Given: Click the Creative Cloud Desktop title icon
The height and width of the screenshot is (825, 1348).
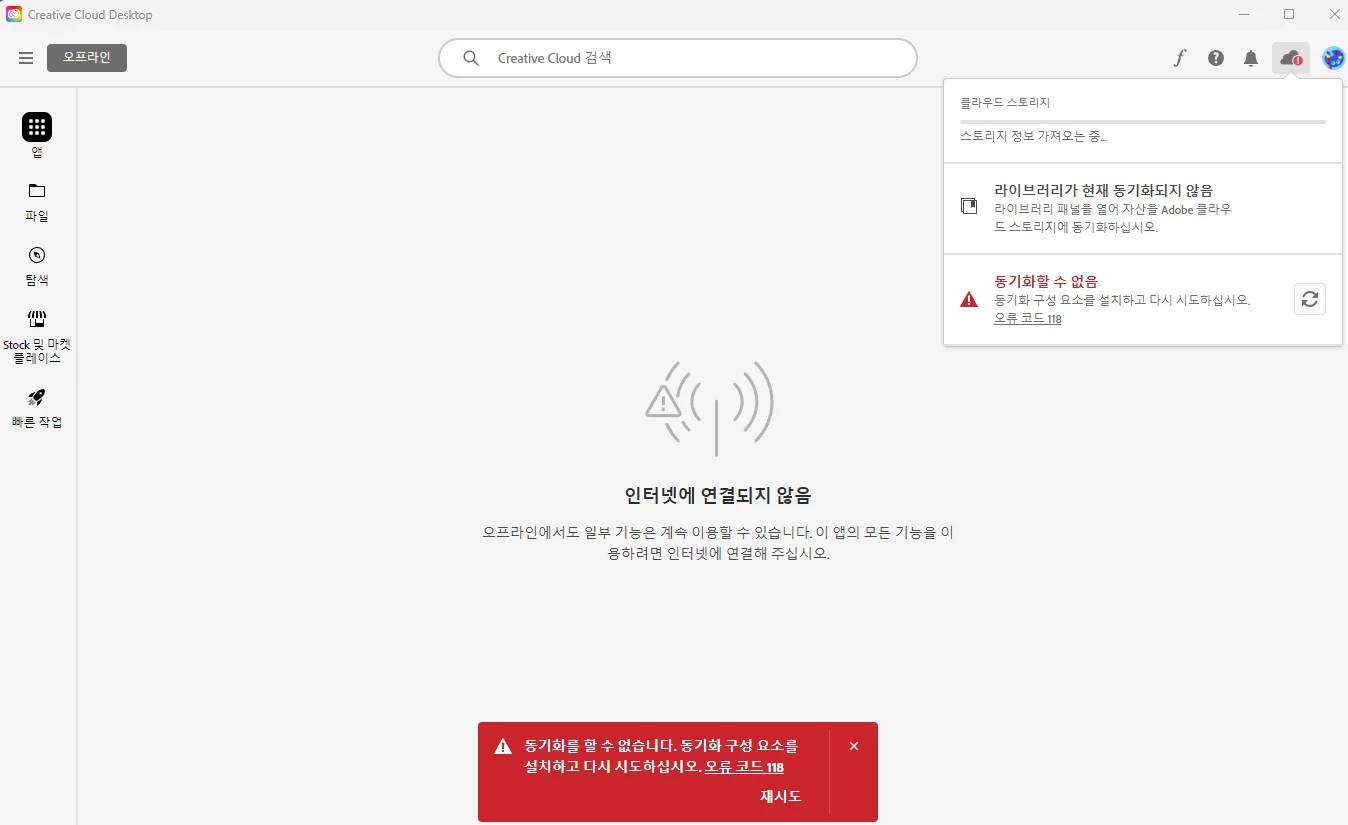Looking at the screenshot, I should (13, 14).
